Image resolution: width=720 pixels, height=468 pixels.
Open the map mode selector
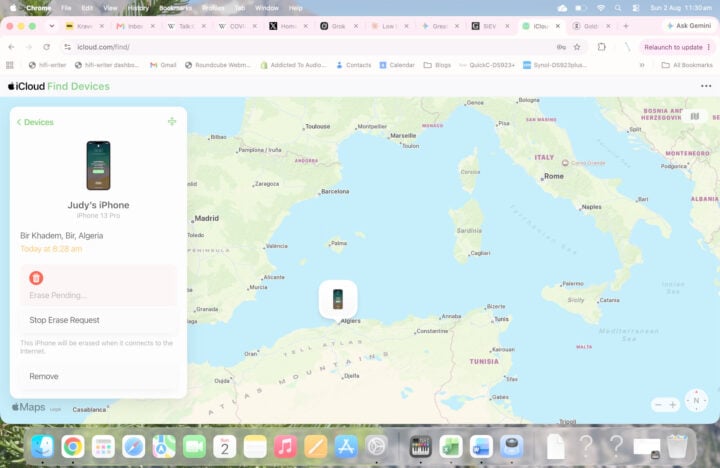click(695, 116)
